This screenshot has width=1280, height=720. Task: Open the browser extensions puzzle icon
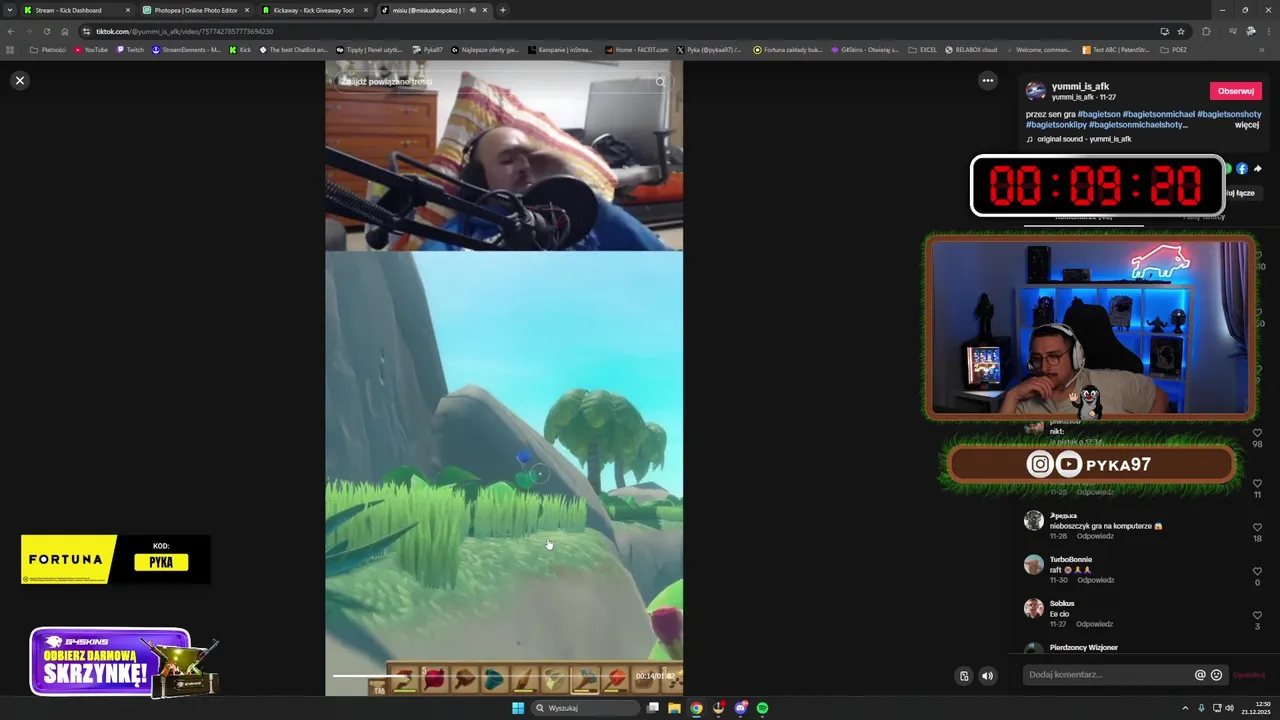[1206, 31]
